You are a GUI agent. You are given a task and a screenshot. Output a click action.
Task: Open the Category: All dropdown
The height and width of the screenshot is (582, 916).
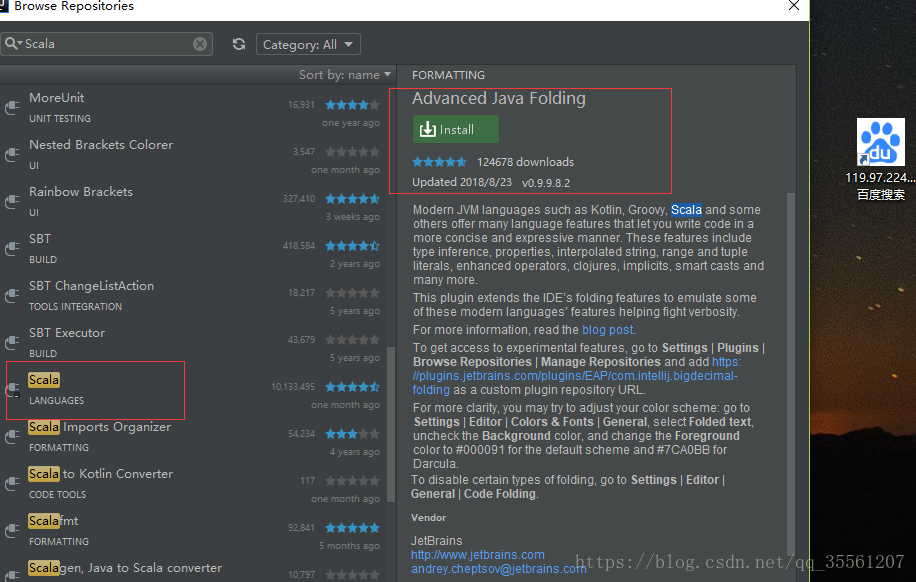click(x=308, y=44)
